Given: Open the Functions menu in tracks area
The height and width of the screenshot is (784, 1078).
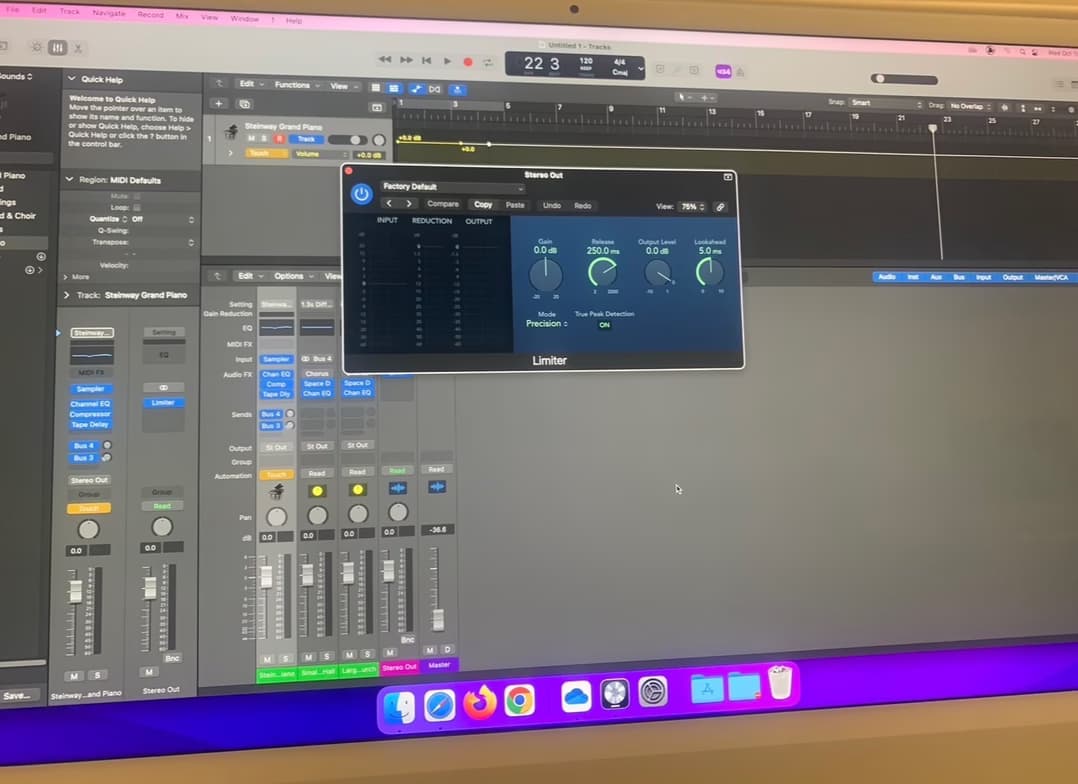Looking at the screenshot, I should [295, 85].
